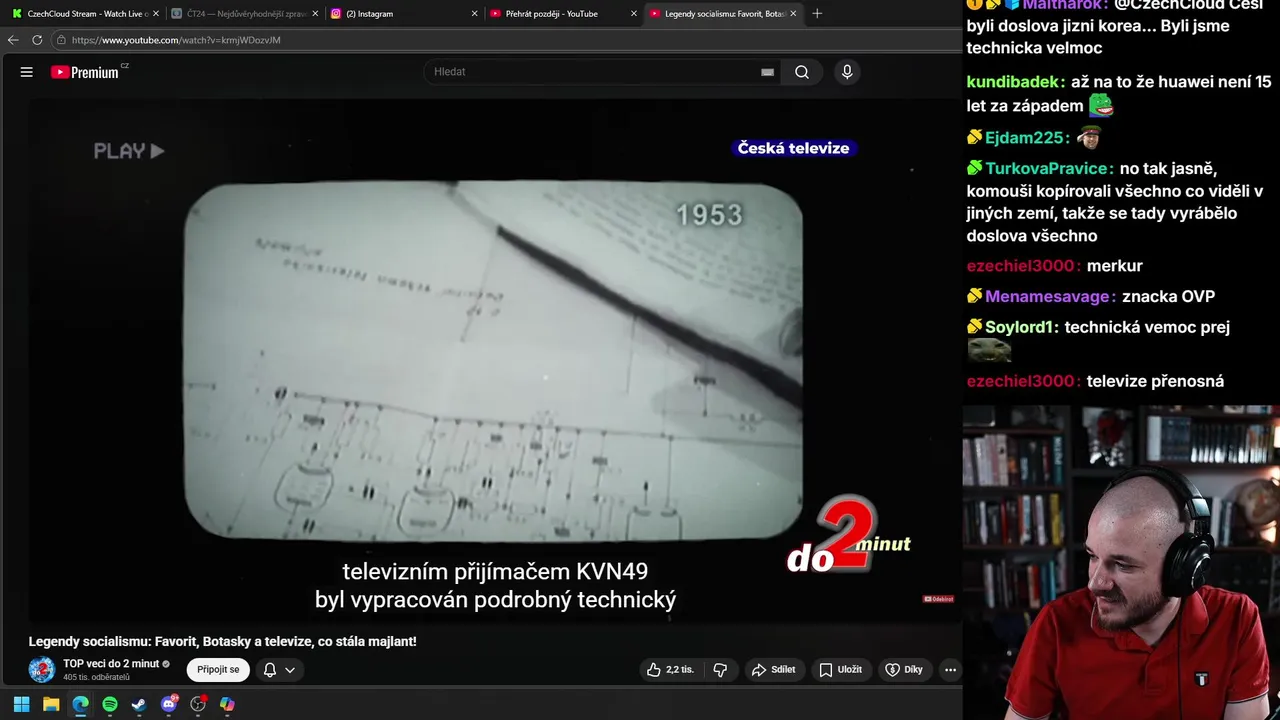The height and width of the screenshot is (720, 1280).
Task: Close the CzechCloud Stream tab
Action: click(156, 14)
